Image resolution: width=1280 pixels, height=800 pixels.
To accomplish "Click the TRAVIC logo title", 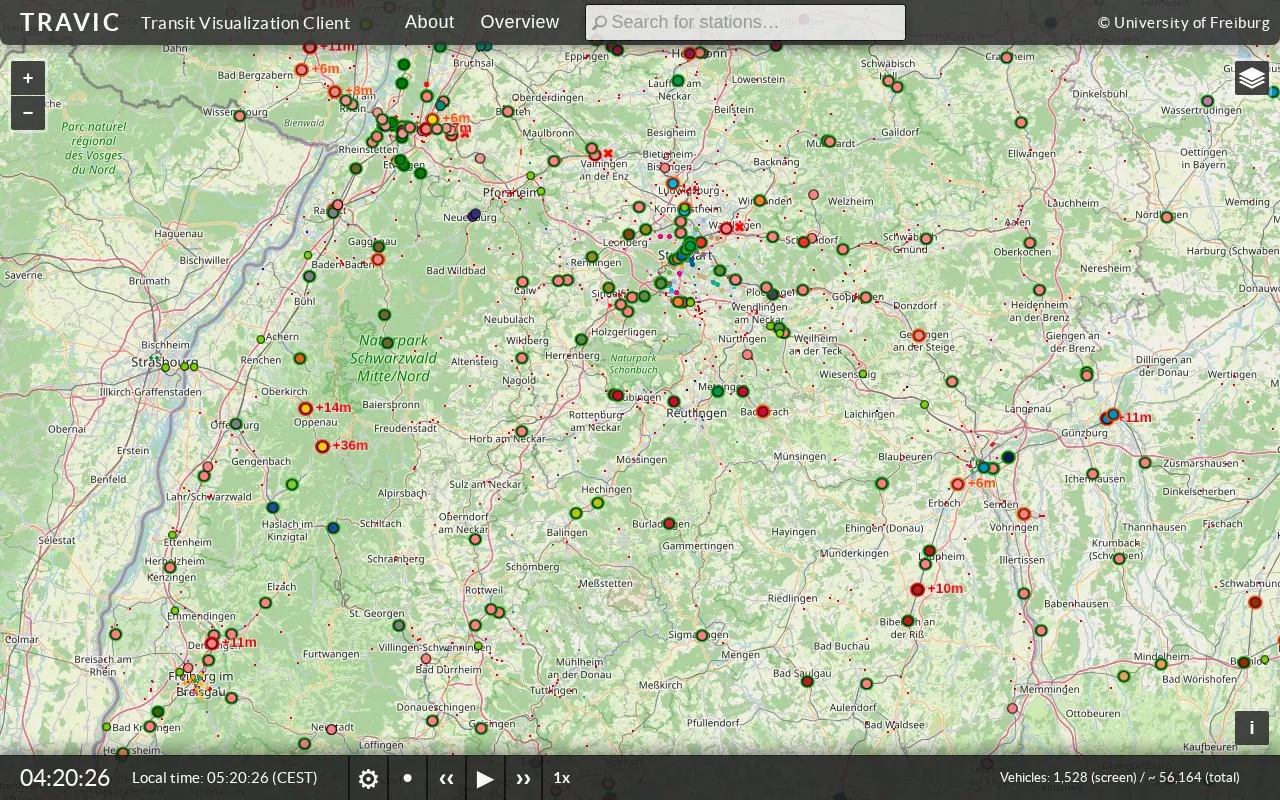I will 70,22.
